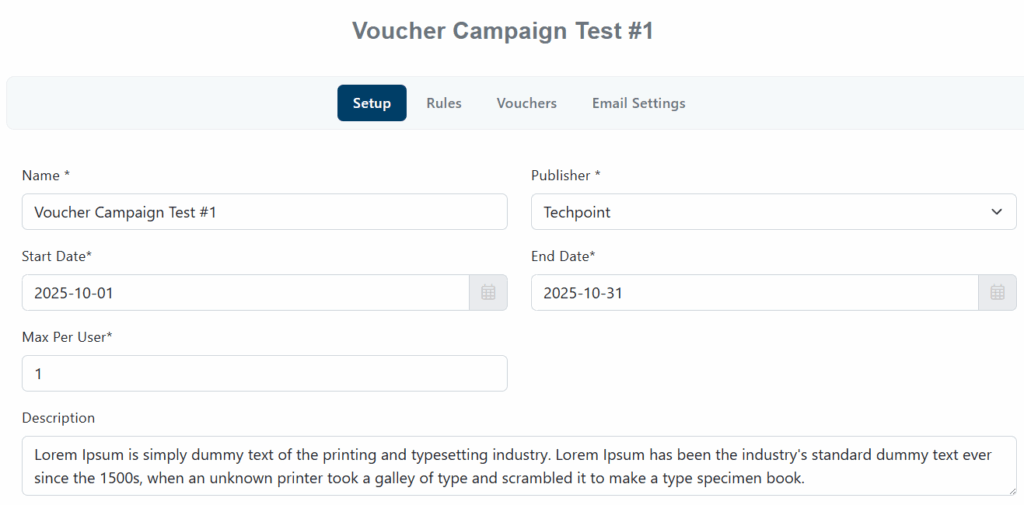Open the End Date calendar picker icon
The image size is (1024, 505).
[x=997, y=293]
